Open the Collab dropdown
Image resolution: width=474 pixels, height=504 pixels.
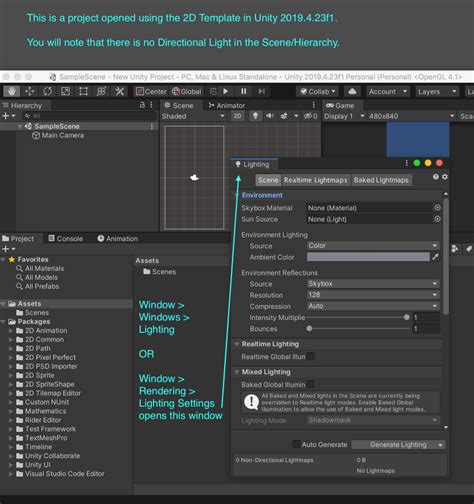[317, 91]
